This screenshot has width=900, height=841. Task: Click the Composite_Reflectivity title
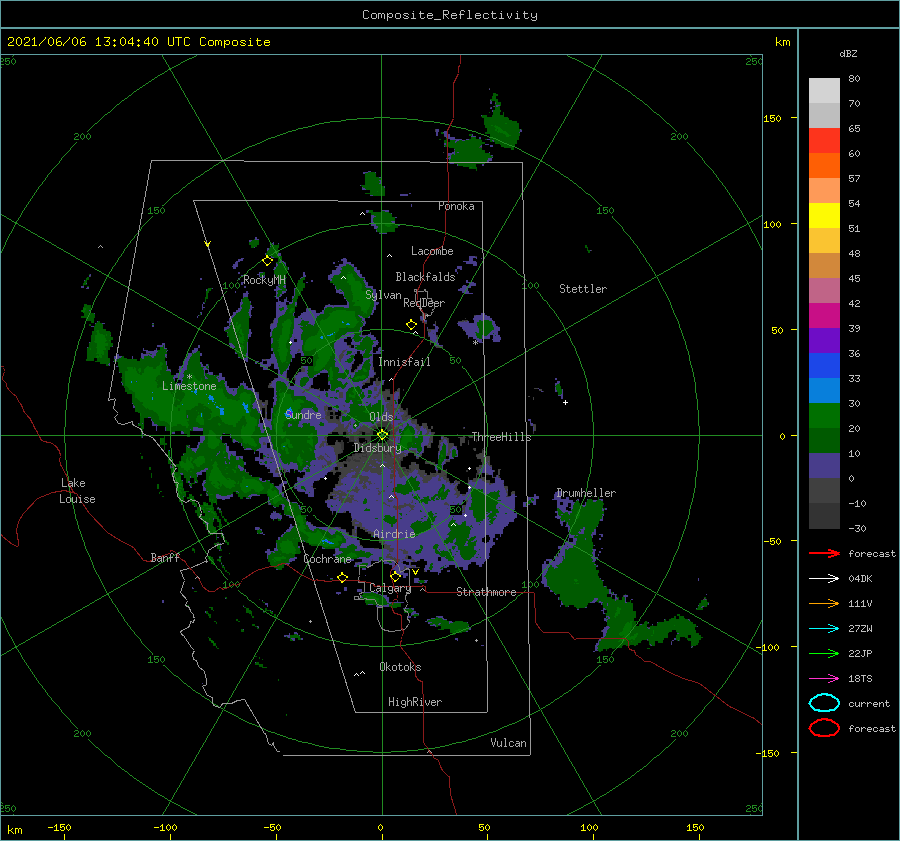coord(449,15)
